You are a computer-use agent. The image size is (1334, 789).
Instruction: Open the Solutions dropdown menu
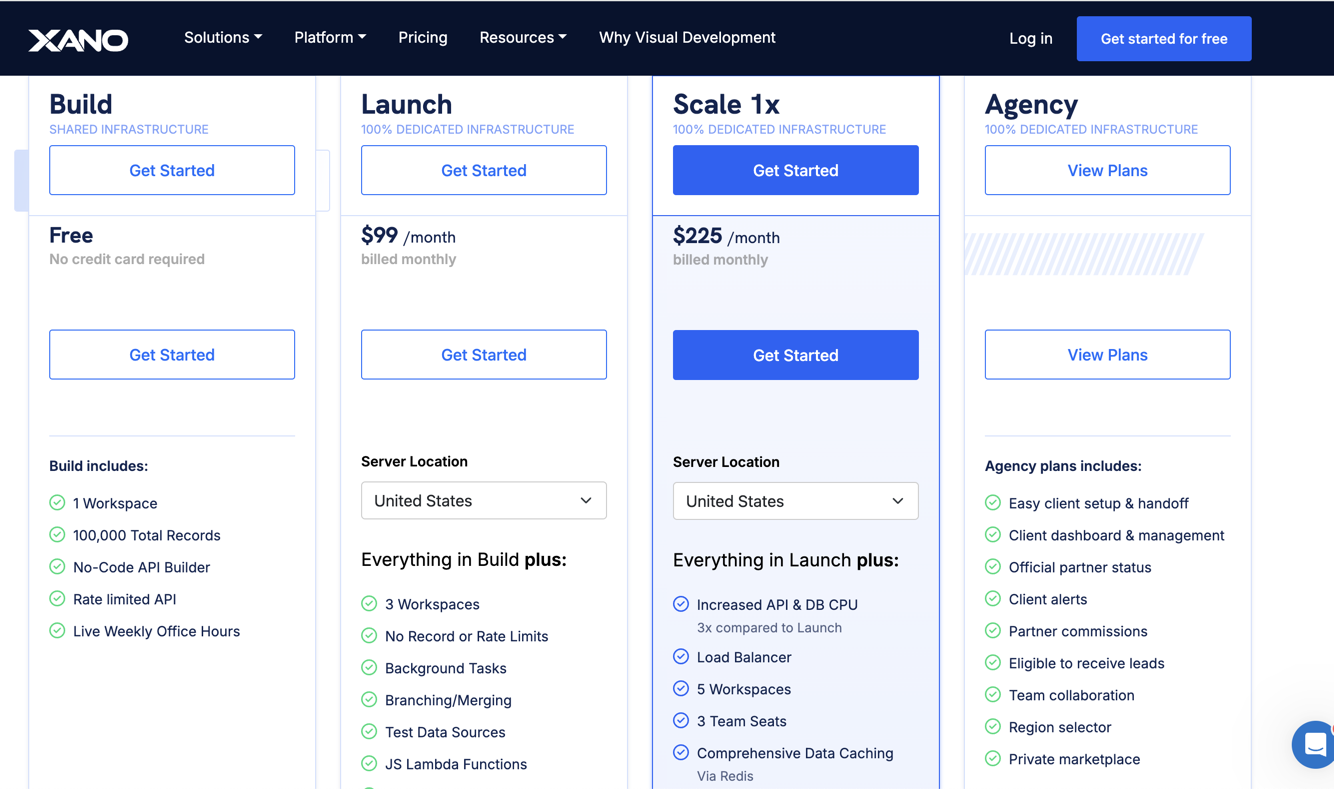coord(222,37)
